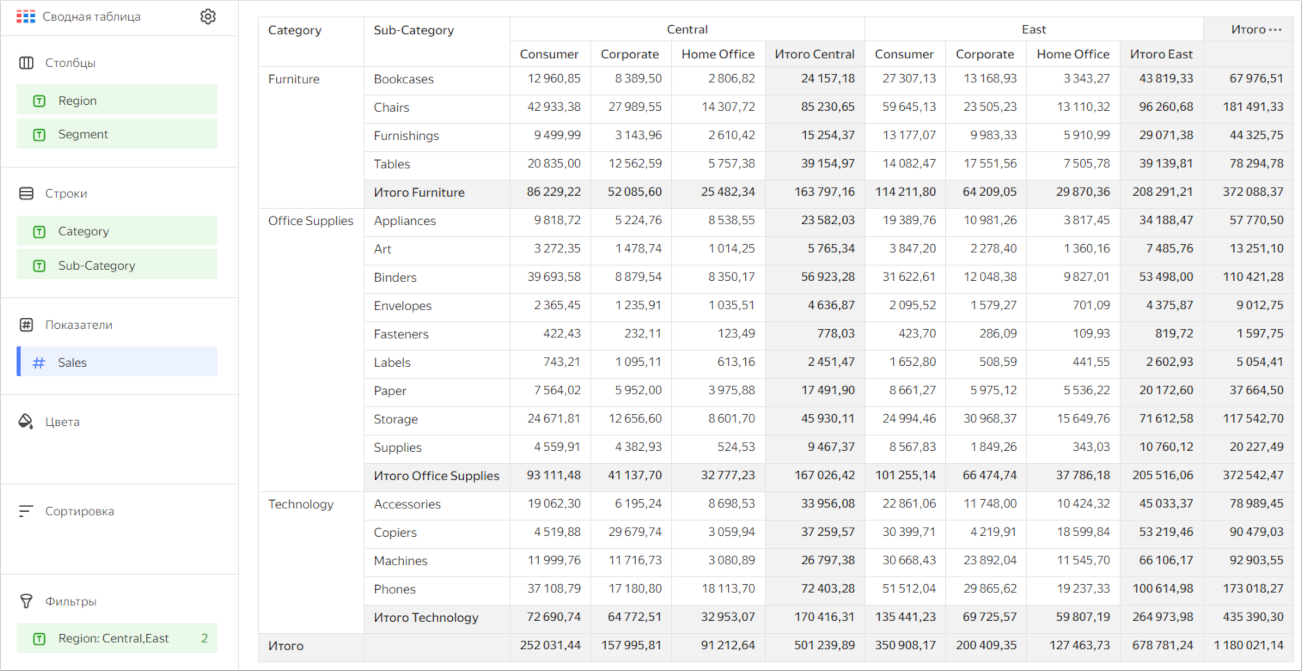Open the three-dot menu on Итого column
Image resolution: width=1302 pixels, height=671 pixels.
point(1274,29)
